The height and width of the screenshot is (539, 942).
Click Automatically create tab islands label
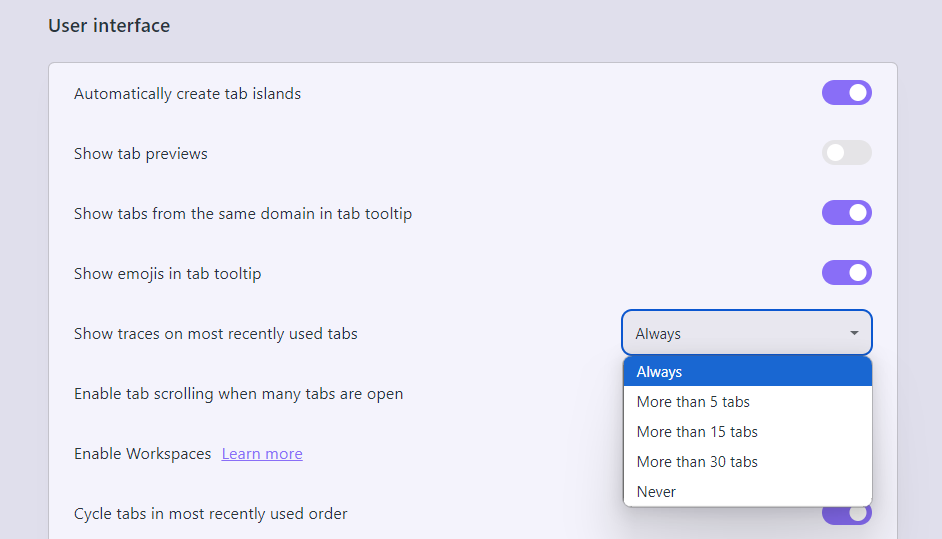click(x=187, y=94)
